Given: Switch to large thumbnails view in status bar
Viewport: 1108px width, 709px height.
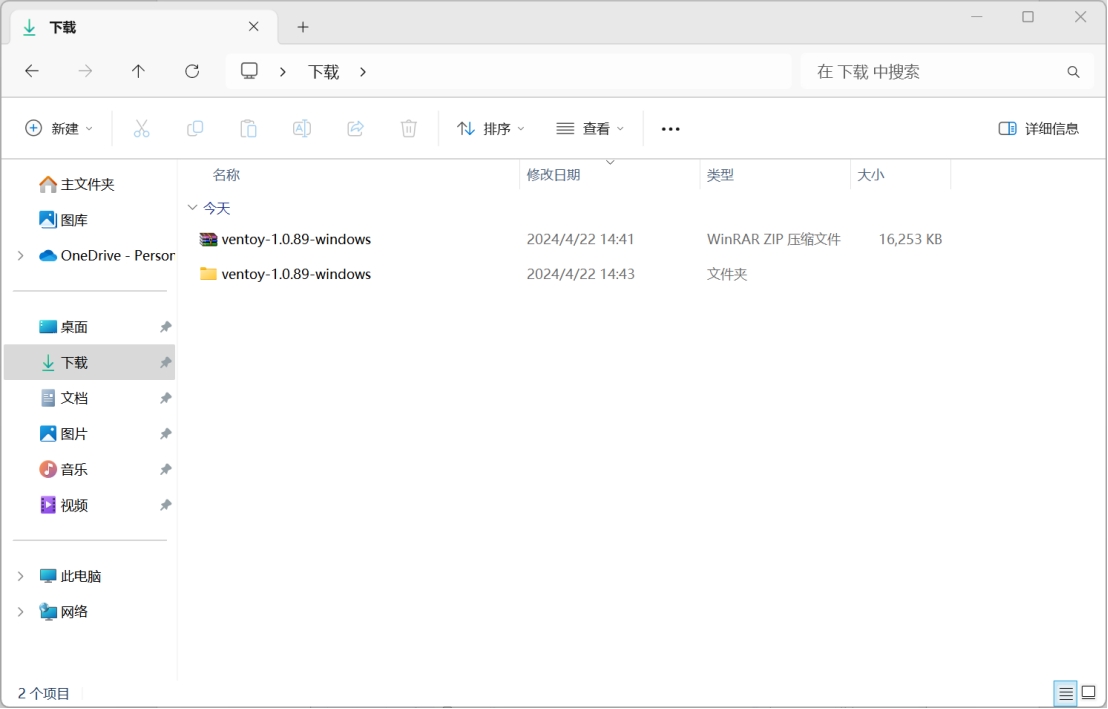Looking at the screenshot, I should (1089, 693).
